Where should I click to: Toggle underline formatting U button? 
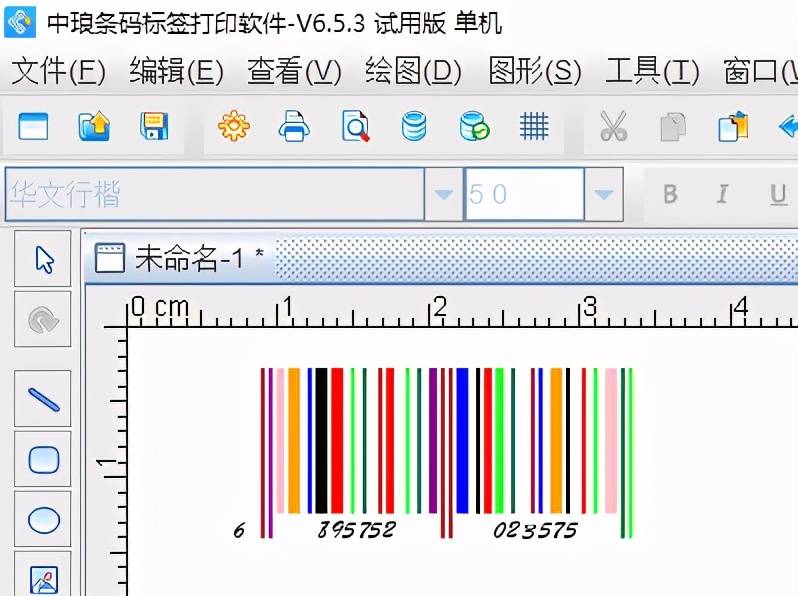[x=778, y=194]
